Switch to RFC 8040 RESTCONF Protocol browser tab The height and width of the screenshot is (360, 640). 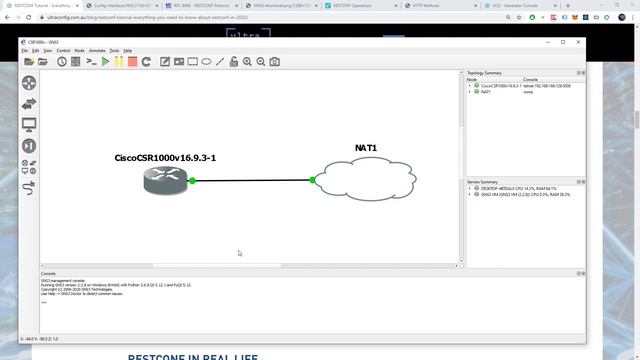coord(202,6)
